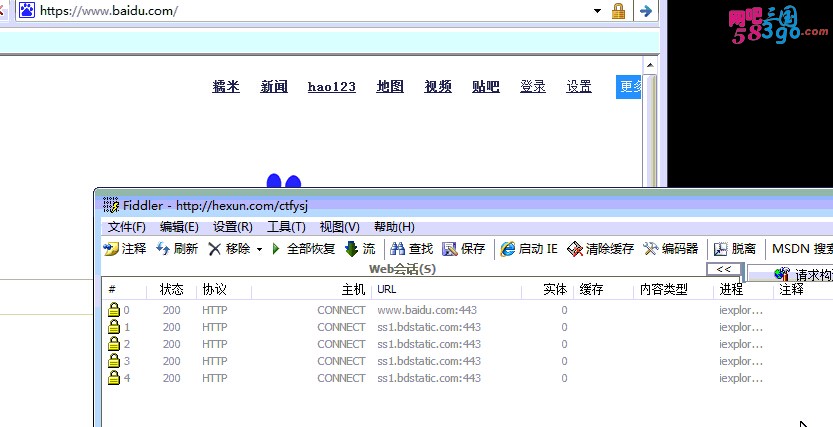Viewport: 833px width, 427px height.
Task: Expand the 移除 dropdown arrow
Action: coord(259,249)
